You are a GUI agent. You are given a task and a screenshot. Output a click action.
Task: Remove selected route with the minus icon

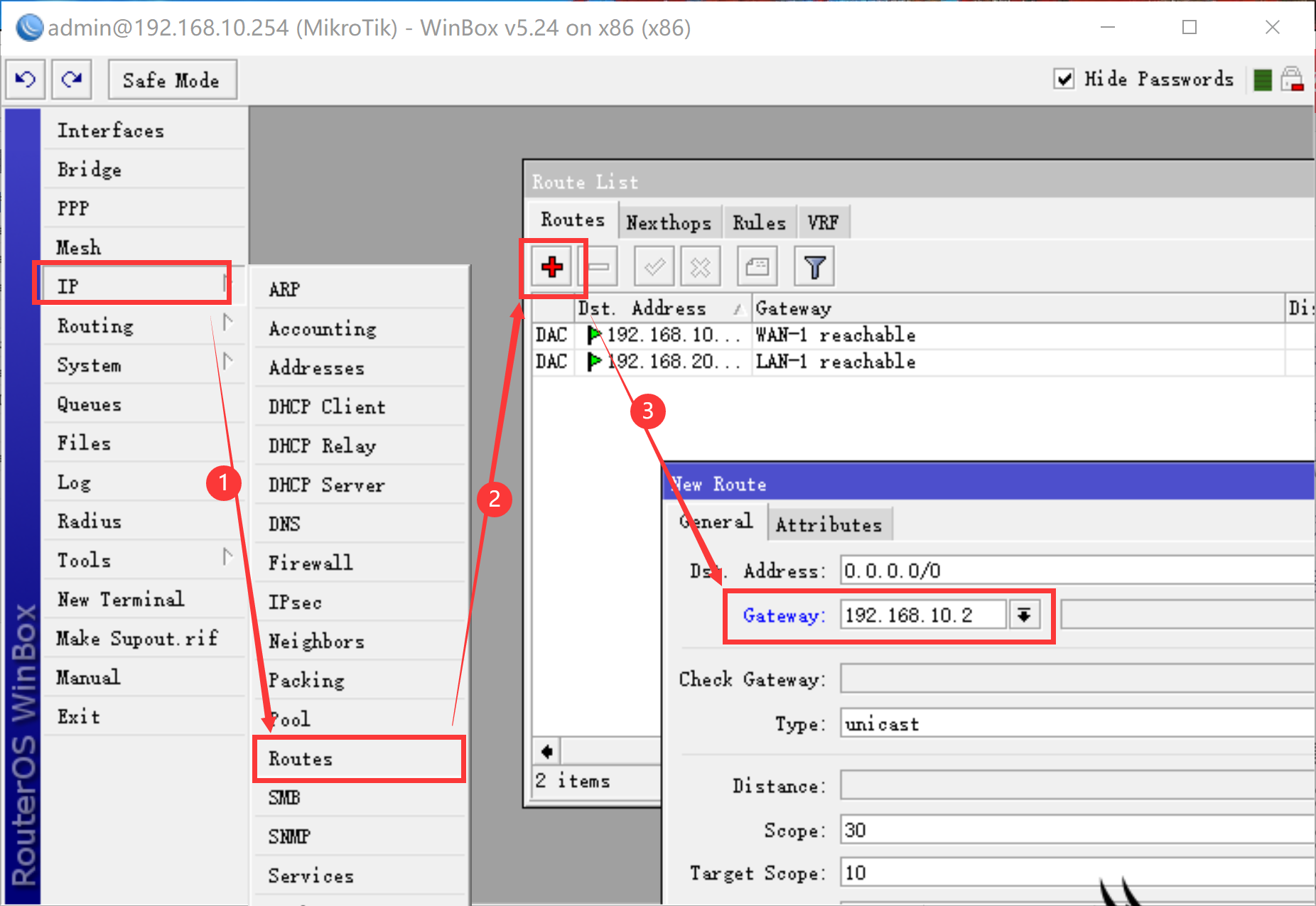[599, 266]
